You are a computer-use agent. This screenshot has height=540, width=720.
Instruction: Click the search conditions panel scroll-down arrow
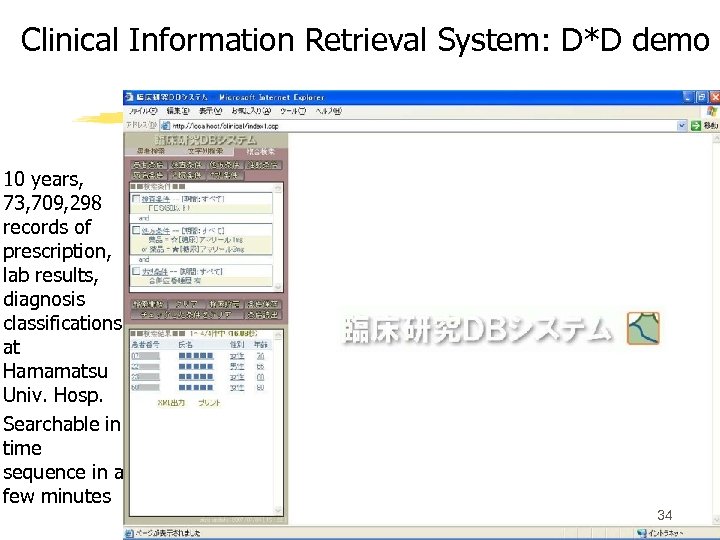click(277, 287)
